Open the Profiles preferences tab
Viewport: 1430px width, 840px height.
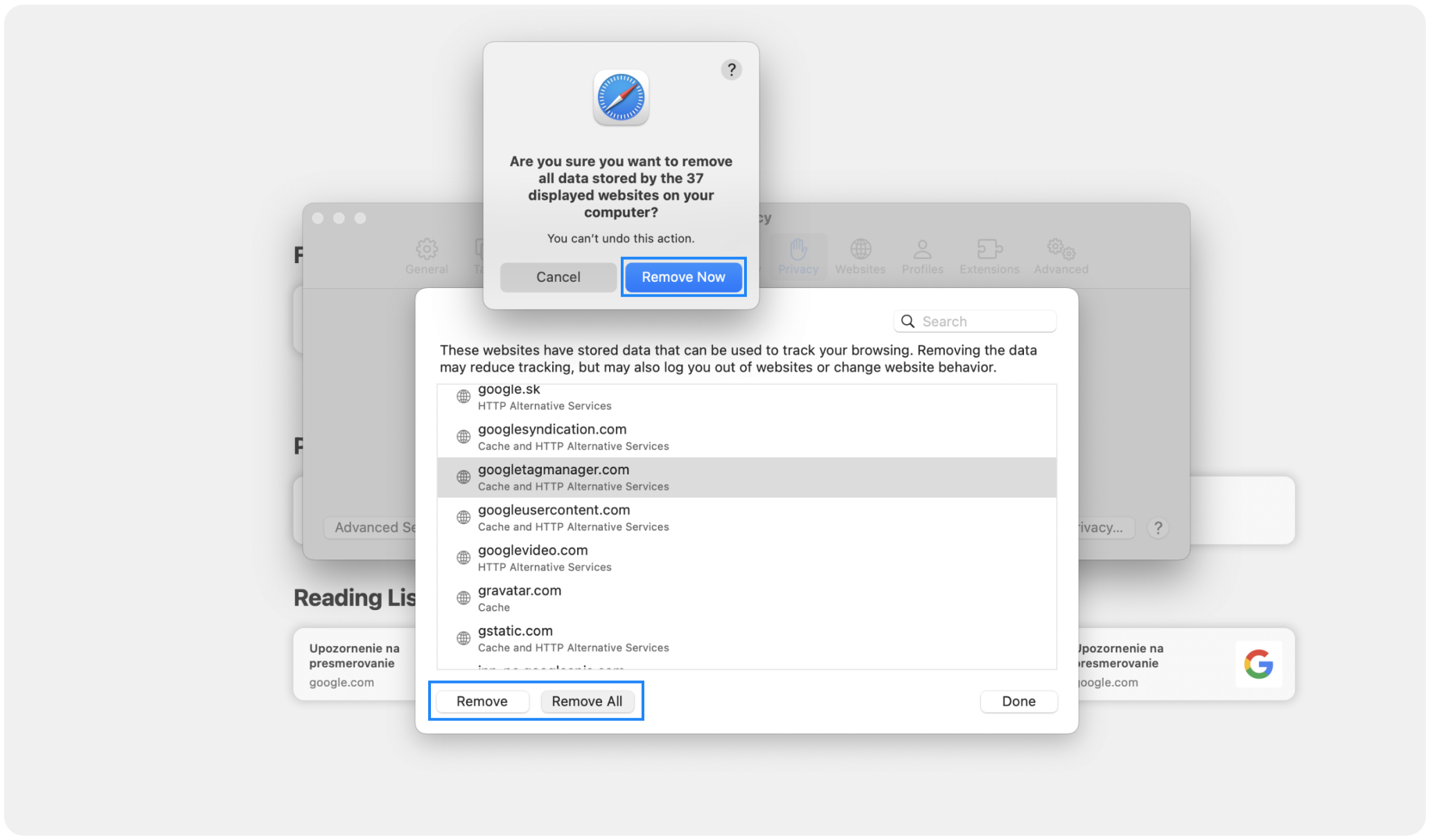tap(922, 256)
